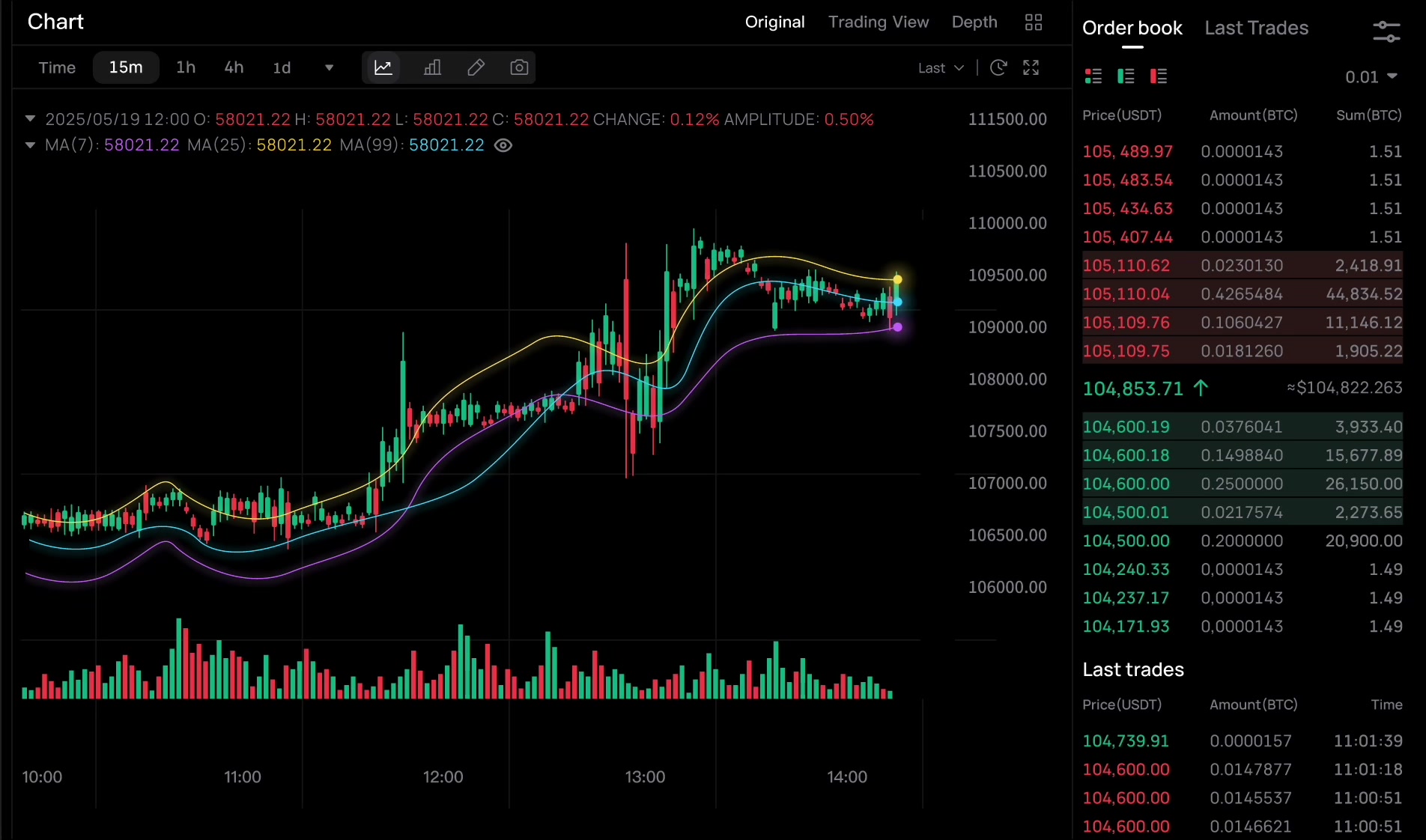
Task: Open the chart grid layout icon
Action: pyautogui.click(x=1034, y=22)
